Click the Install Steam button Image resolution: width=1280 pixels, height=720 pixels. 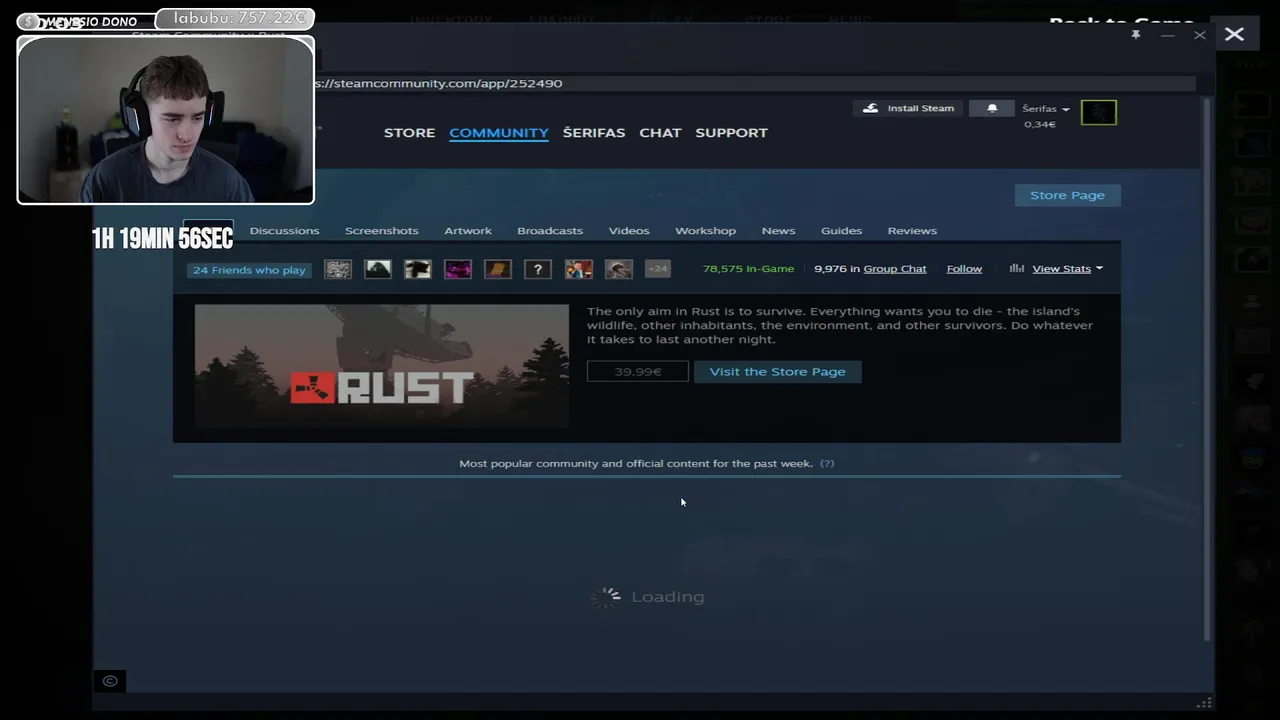pyautogui.click(x=909, y=108)
